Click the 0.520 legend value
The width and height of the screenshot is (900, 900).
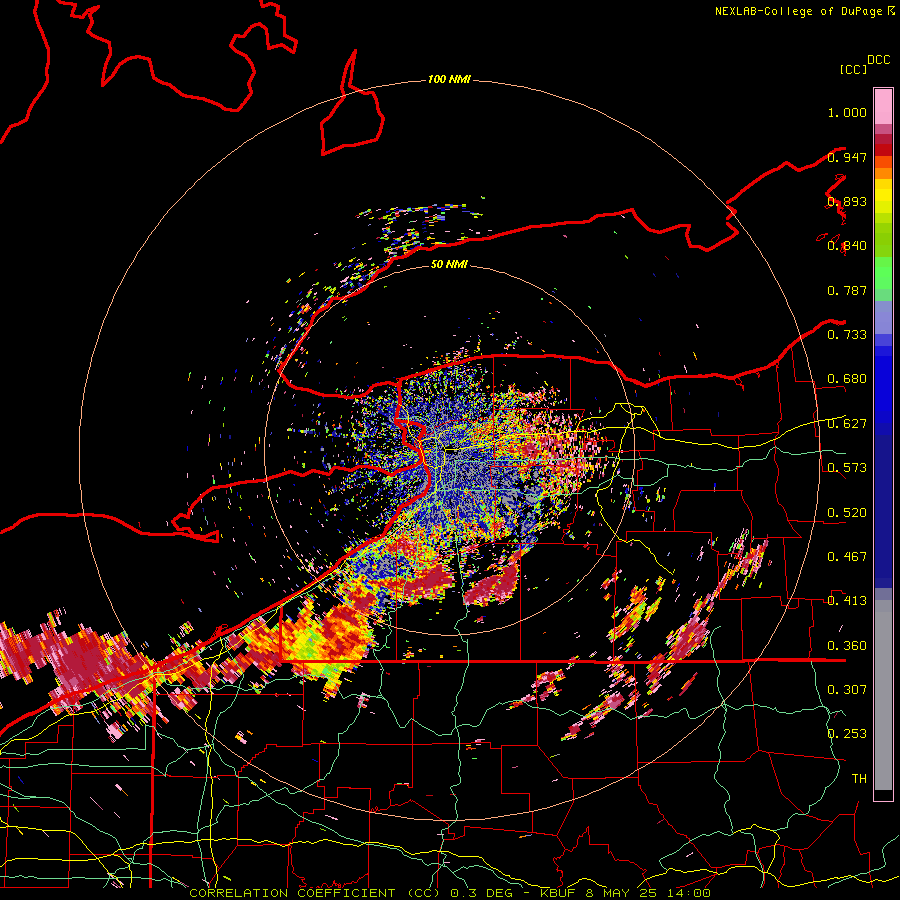[847, 513]
